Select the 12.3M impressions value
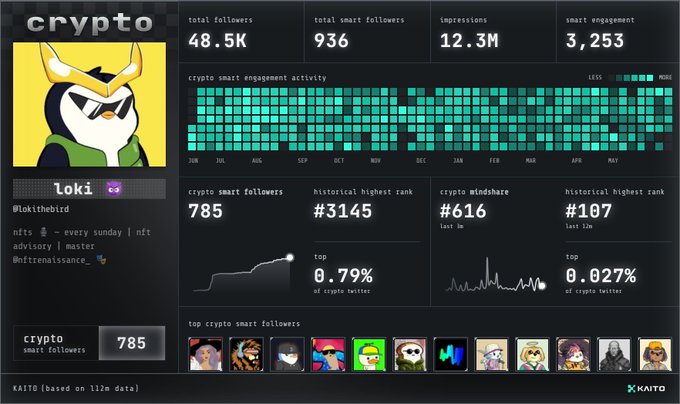 click(469, 41)
